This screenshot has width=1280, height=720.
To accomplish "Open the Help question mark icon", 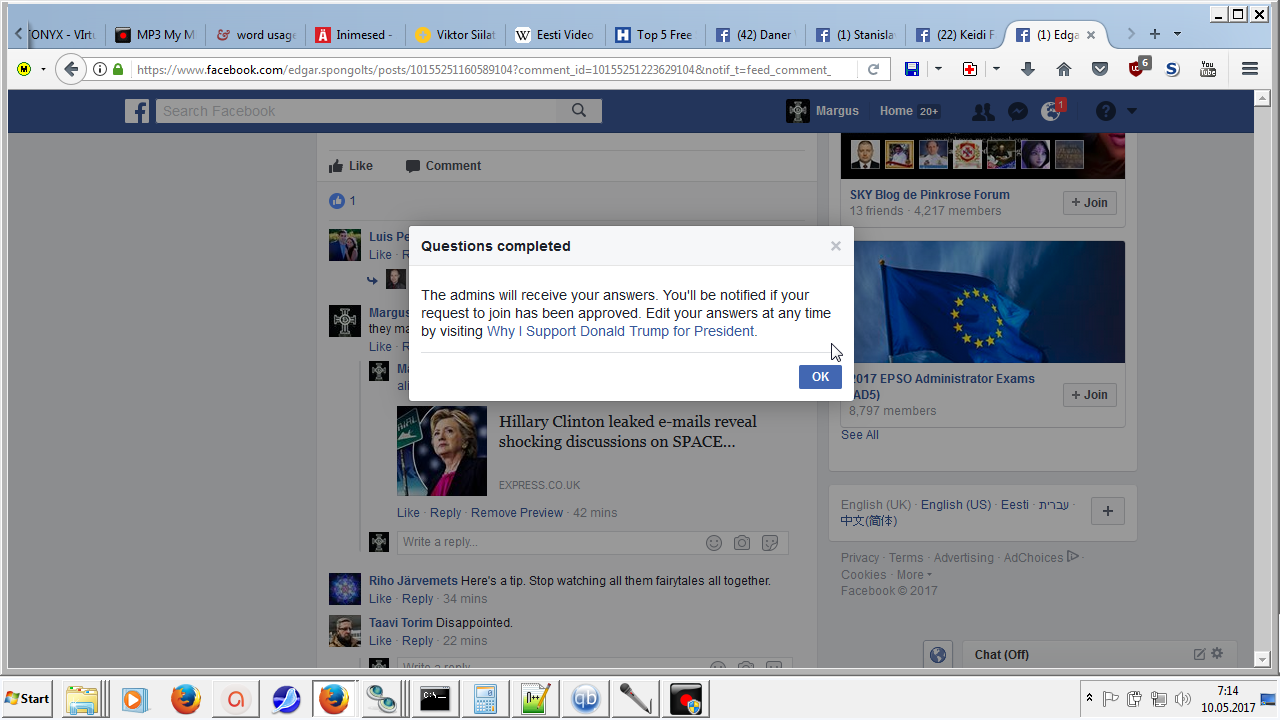I will tap(1105, 111).
